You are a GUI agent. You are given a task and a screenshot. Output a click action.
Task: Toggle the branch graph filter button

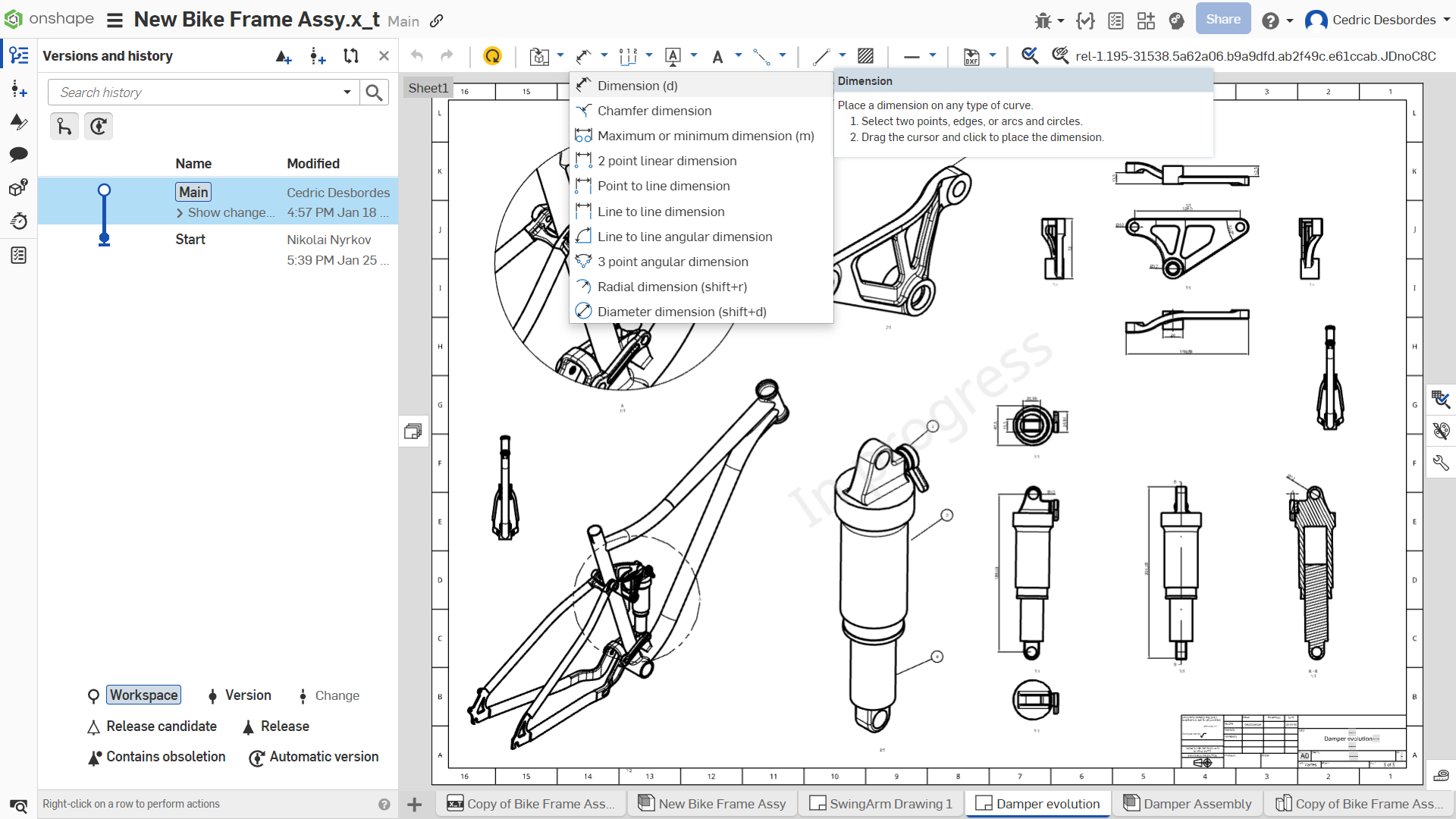coord(64,126)
